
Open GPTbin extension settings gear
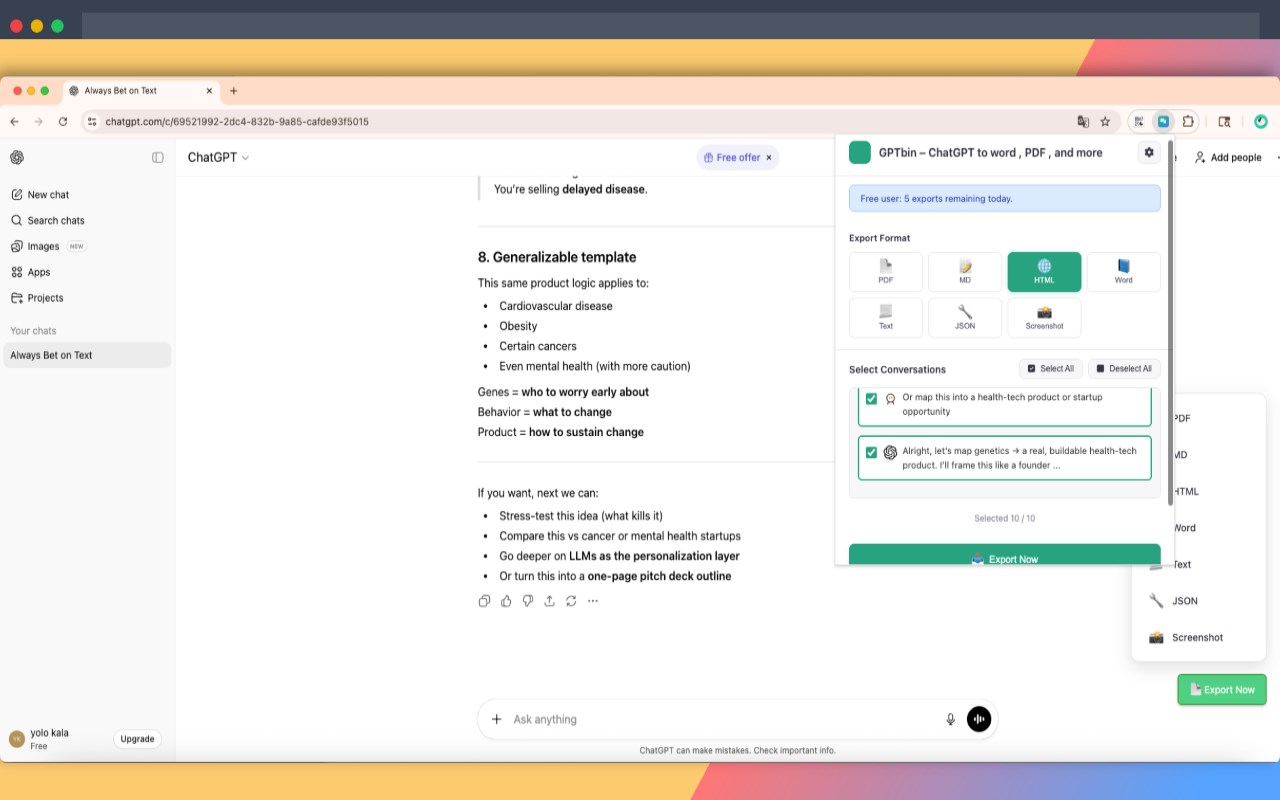coord(1148,152)
